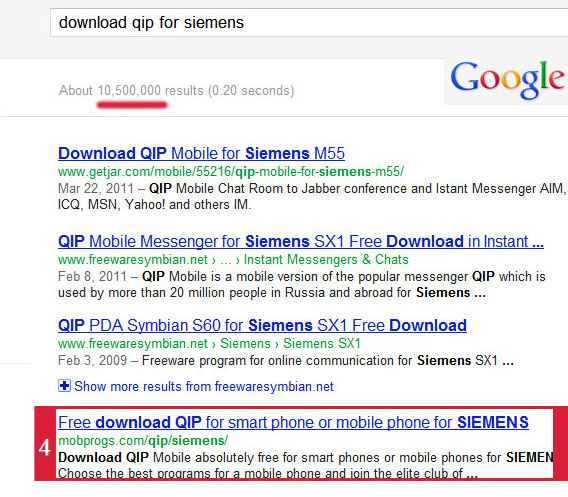The height and width of the screenshot is (497, 568).
Task: Select the Siemens breadcrumb in third result
Action: click(x=245, y=343)
